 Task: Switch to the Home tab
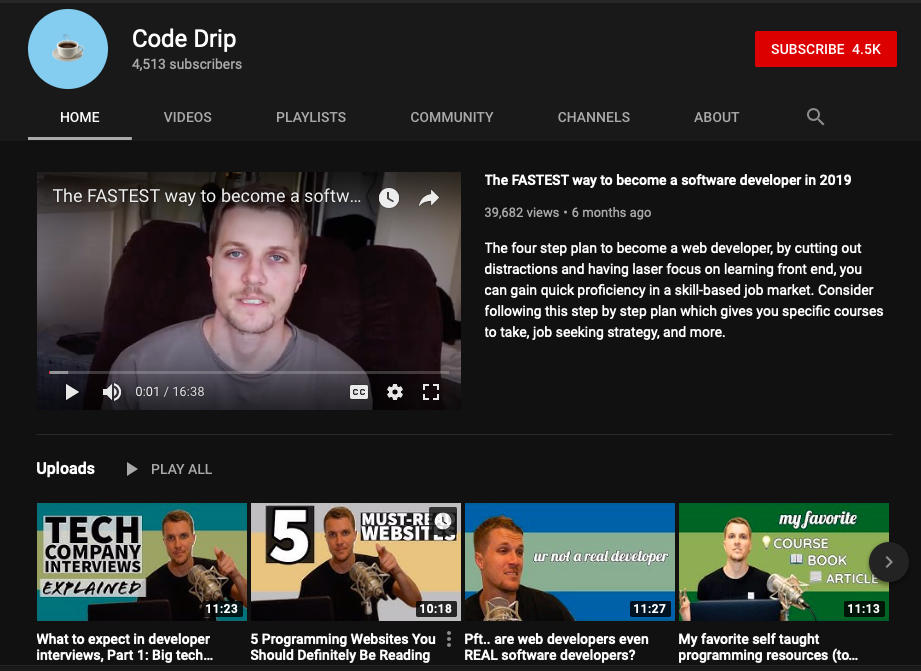(x=80, y=117)
